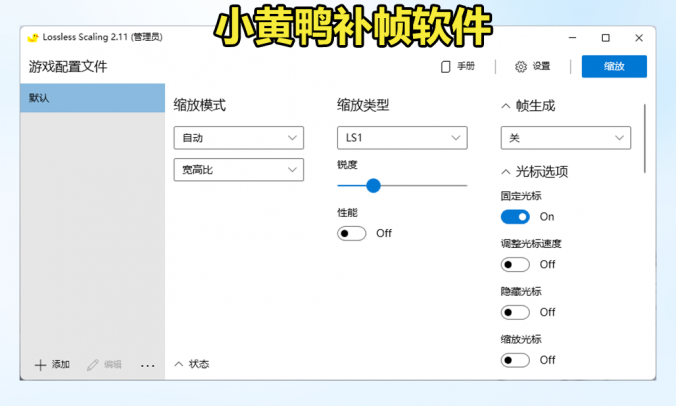This screenshot has height=406, width=676.
Task: Open the 手册 manual book icon
Action: [x=445, y=66]
